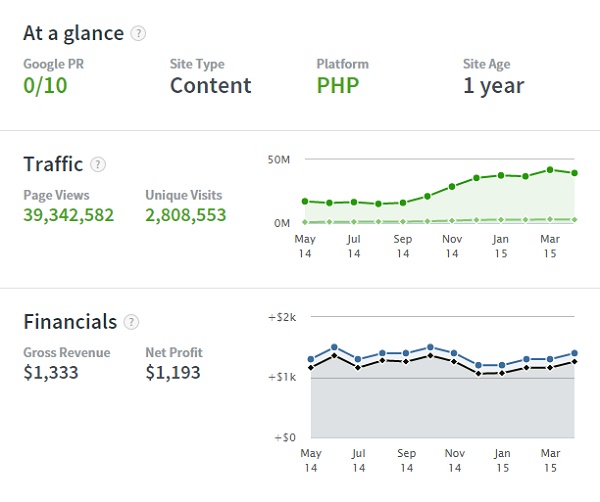Click the March 15 page views peak point
Viewport: 600px width, 502px height.
pyautogui.click(x=550, y=169)
